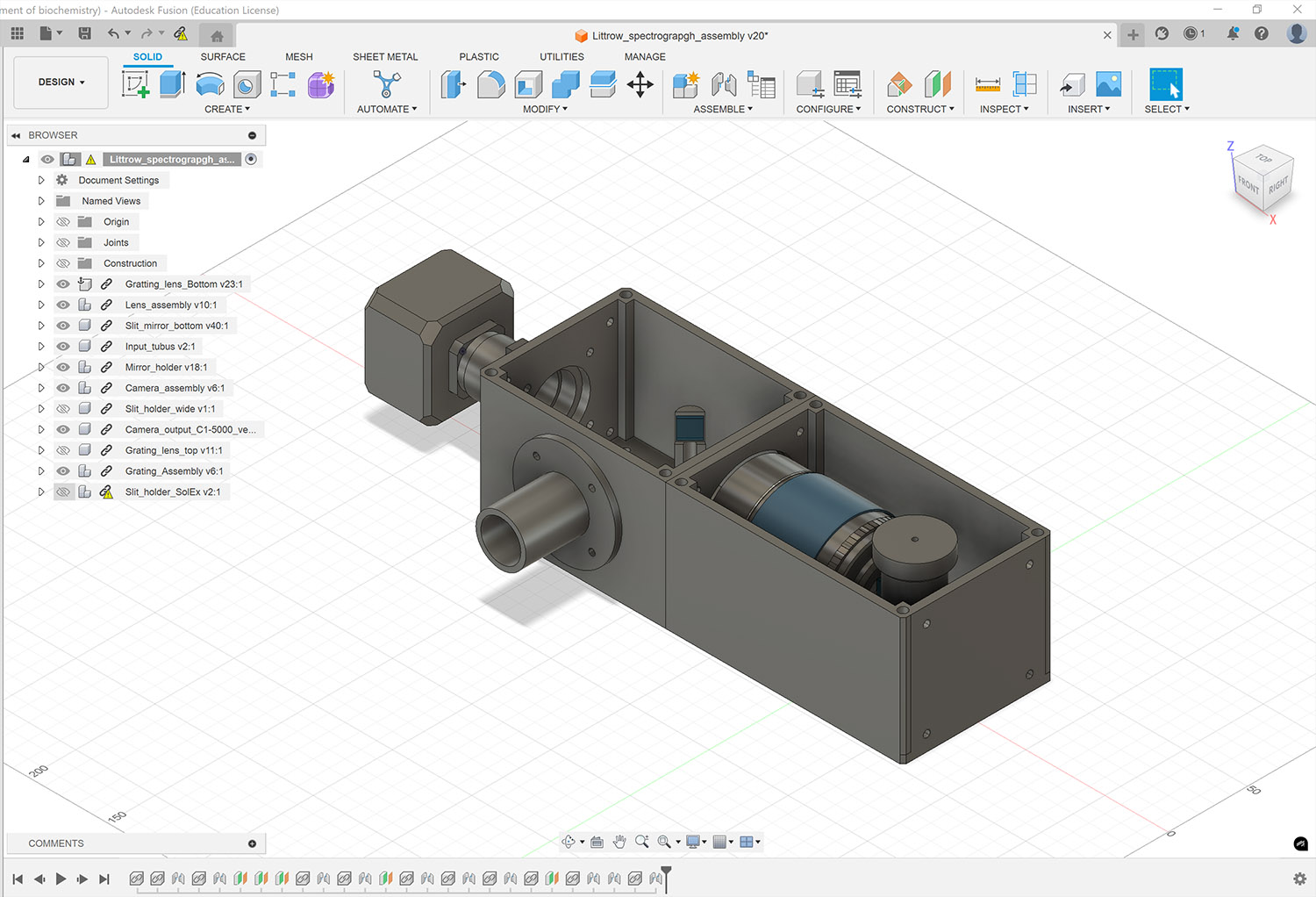Select the Press Pull tool
The height and width of the screenshot is (897, 1316).
click(453, 85)
